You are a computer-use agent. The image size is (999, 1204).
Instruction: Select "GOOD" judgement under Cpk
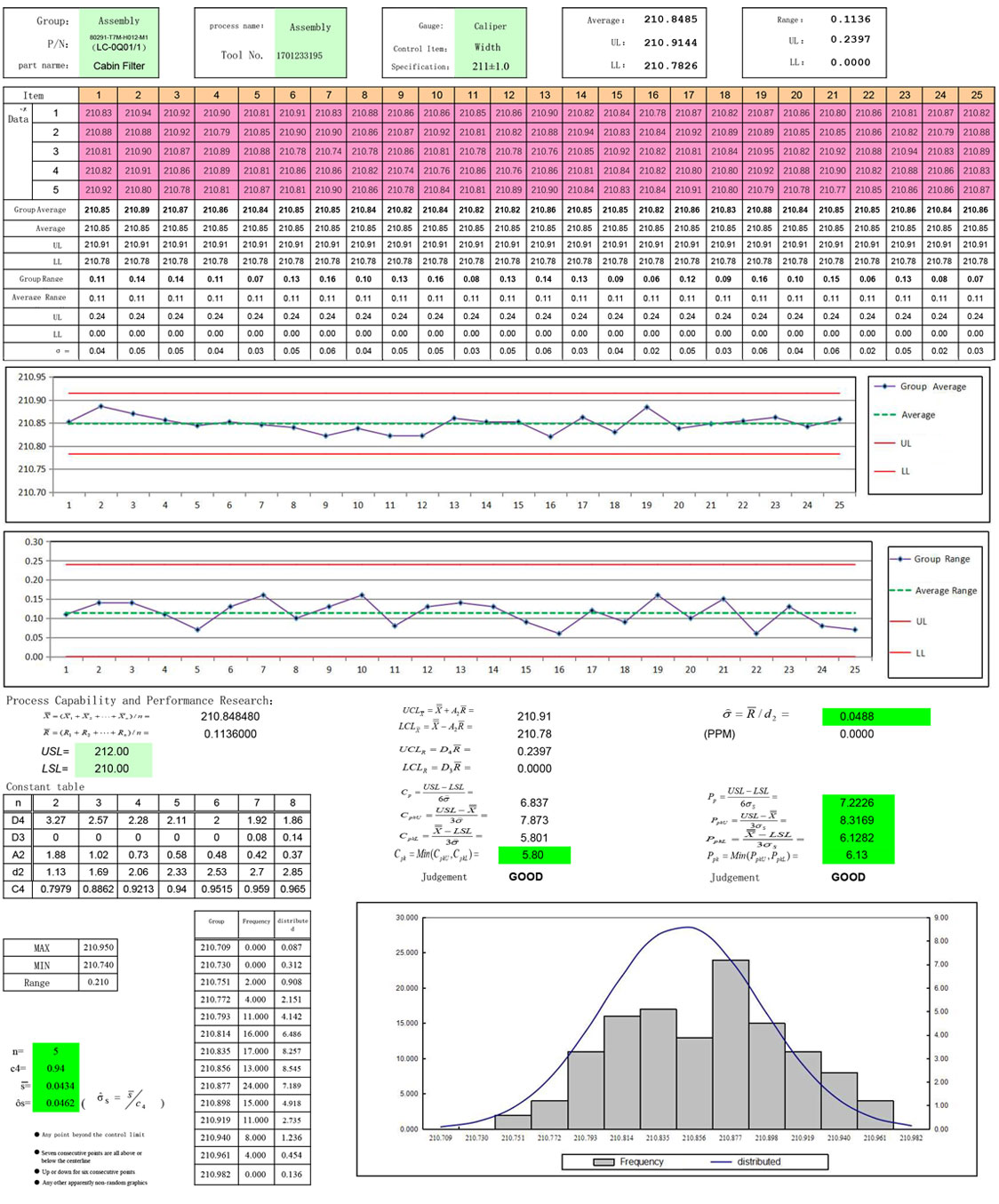point(526,876)
